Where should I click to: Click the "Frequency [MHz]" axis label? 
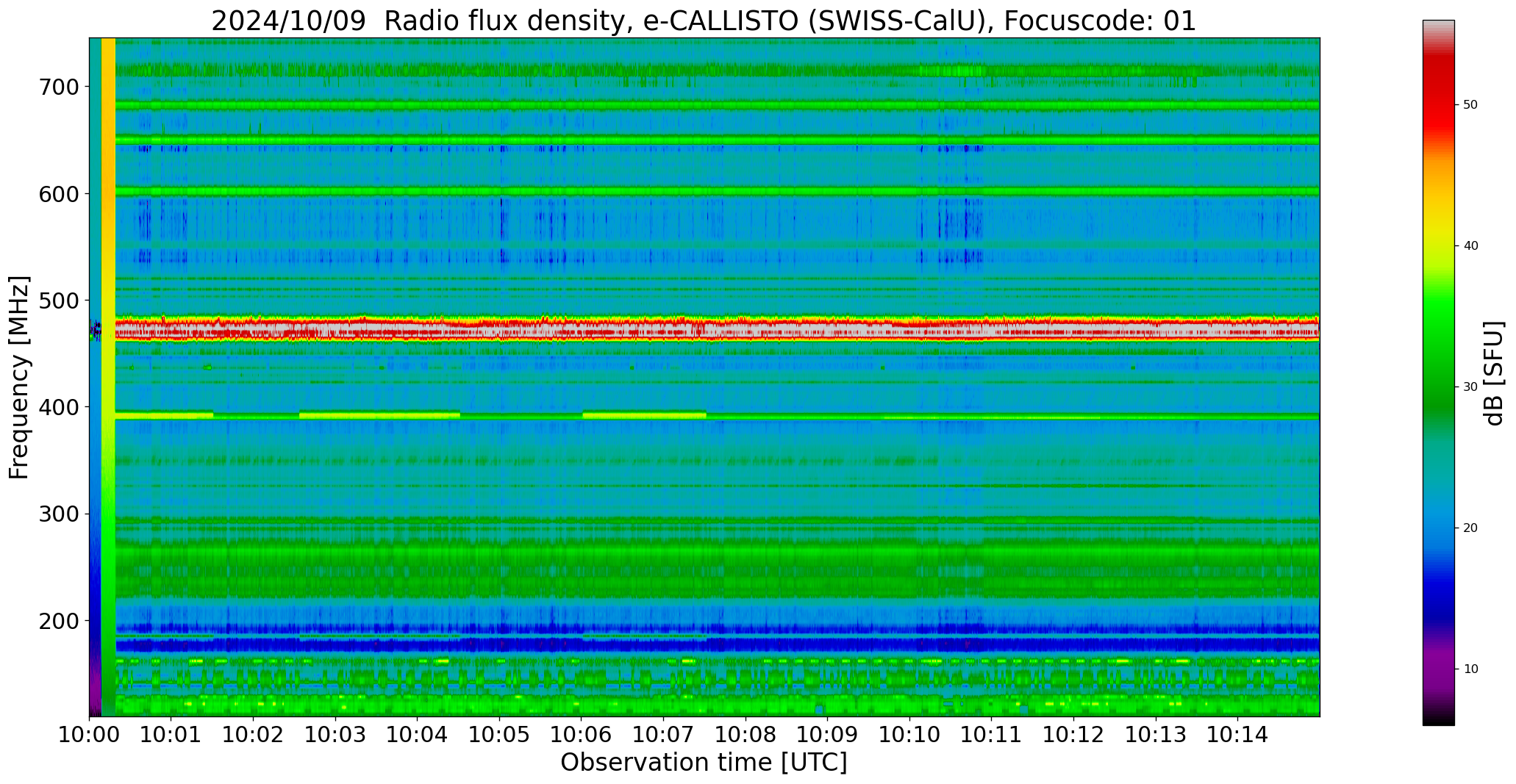click(x=20, y=377)
